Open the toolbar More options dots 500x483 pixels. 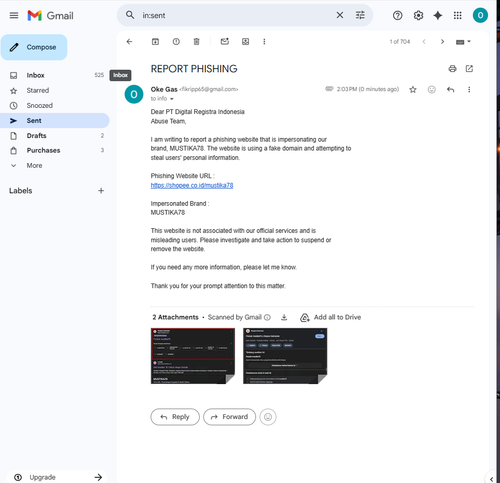264,42
